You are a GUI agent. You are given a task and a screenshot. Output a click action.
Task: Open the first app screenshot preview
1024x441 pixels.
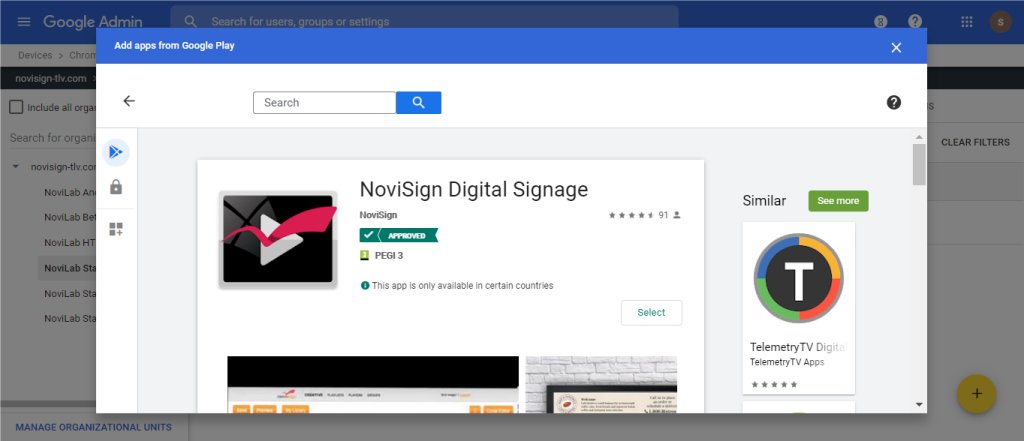(373, 384)
